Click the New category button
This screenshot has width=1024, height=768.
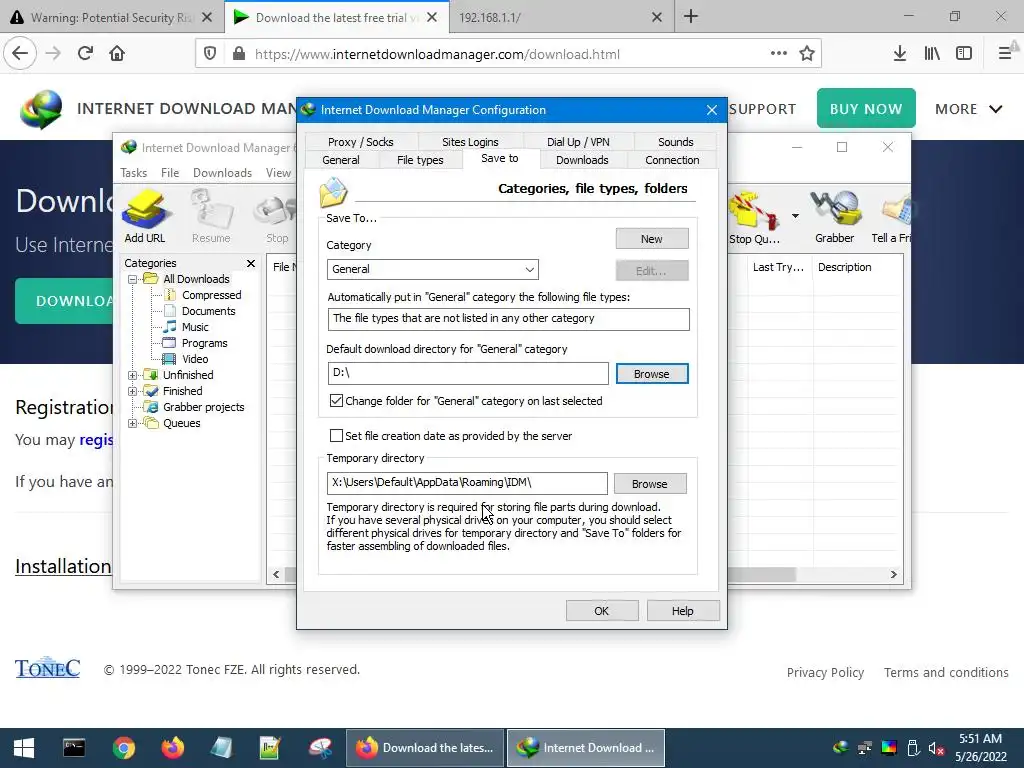tap(652, 238)
